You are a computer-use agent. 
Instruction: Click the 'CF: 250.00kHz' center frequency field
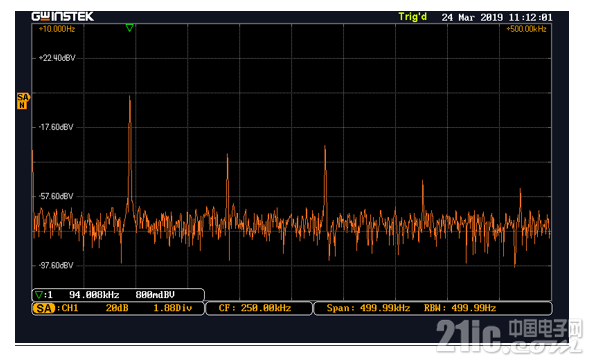[x=259, y=308]
